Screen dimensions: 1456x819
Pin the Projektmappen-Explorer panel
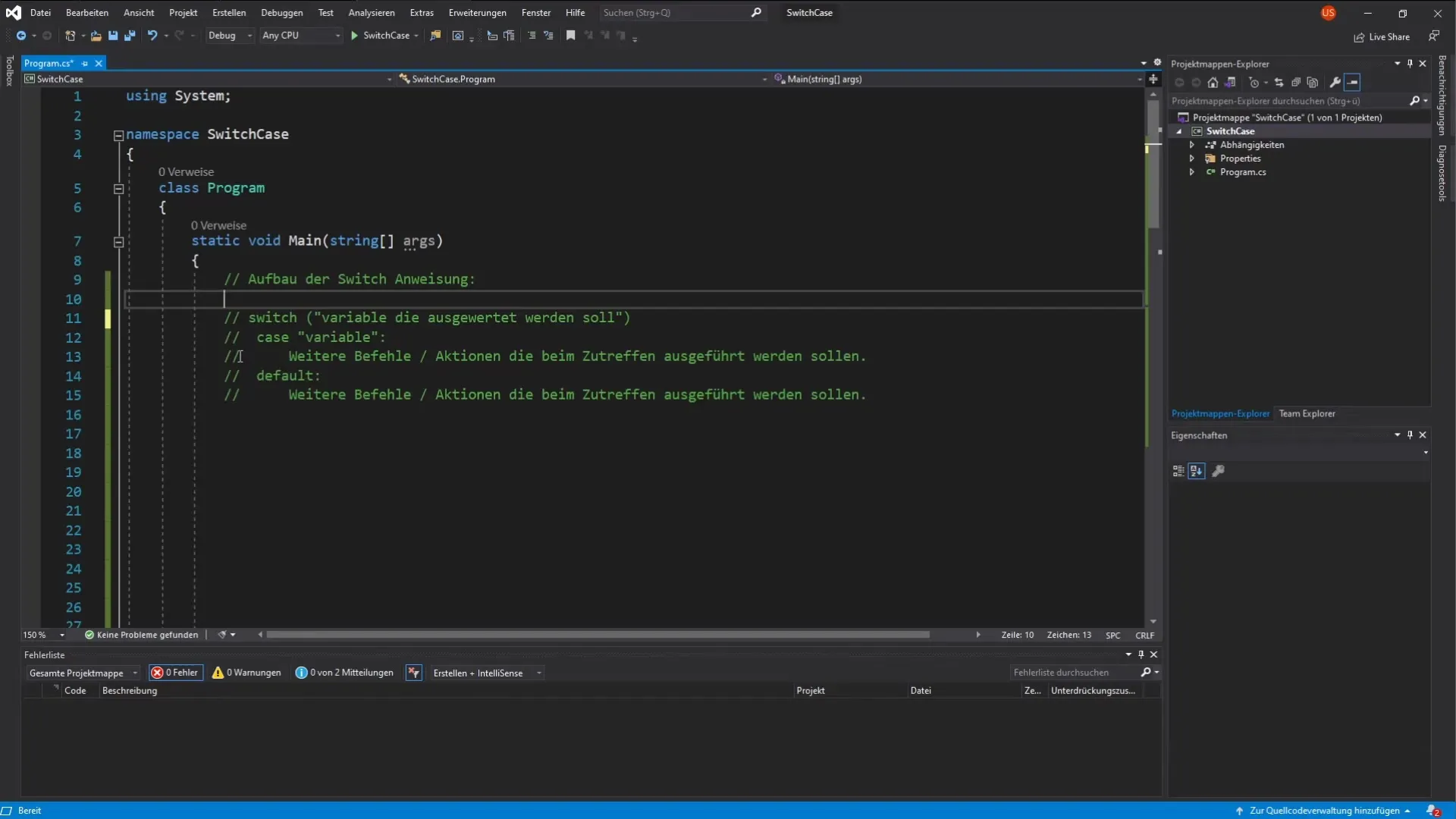(x=1410, y=64)
